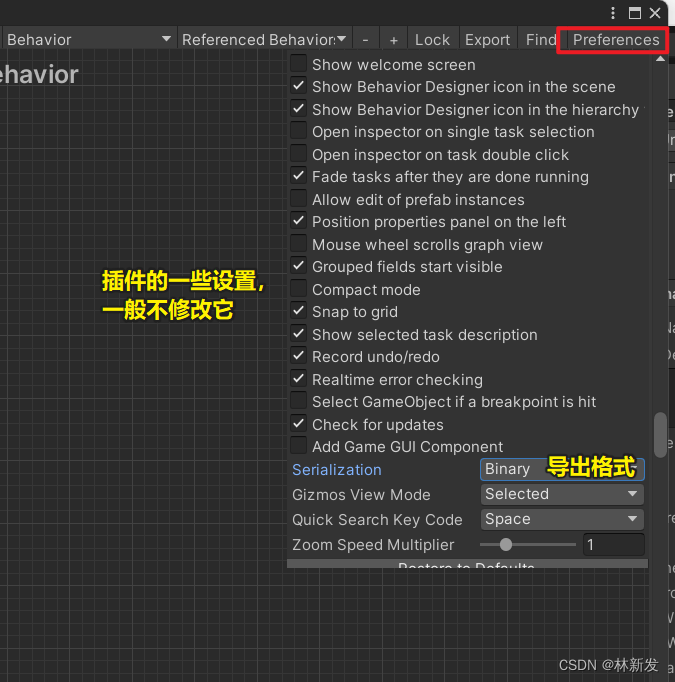Click the Lock toolbar button
Screen dimensions: 675x682
pyautogui.click(x=432, y=40)
